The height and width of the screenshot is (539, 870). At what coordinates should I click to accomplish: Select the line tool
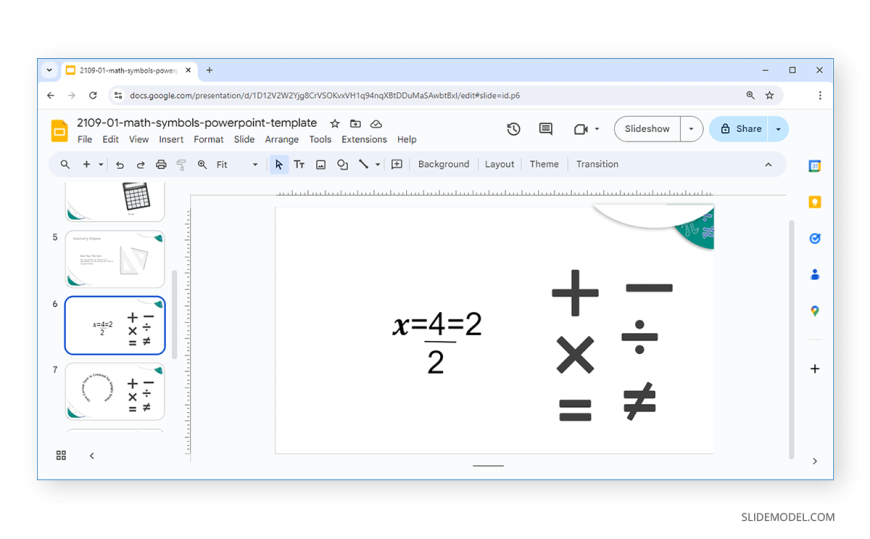click(363, 164)
